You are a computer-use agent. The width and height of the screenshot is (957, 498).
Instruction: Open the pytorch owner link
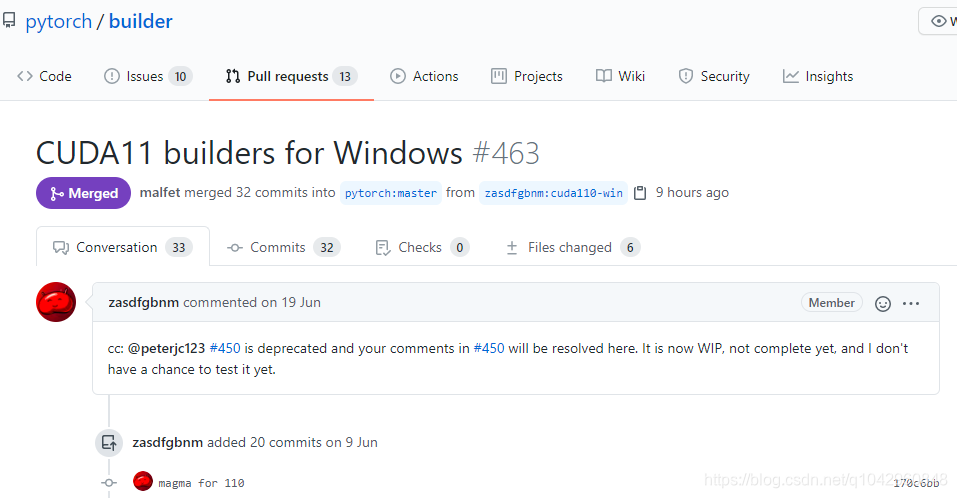pos(59,21)
